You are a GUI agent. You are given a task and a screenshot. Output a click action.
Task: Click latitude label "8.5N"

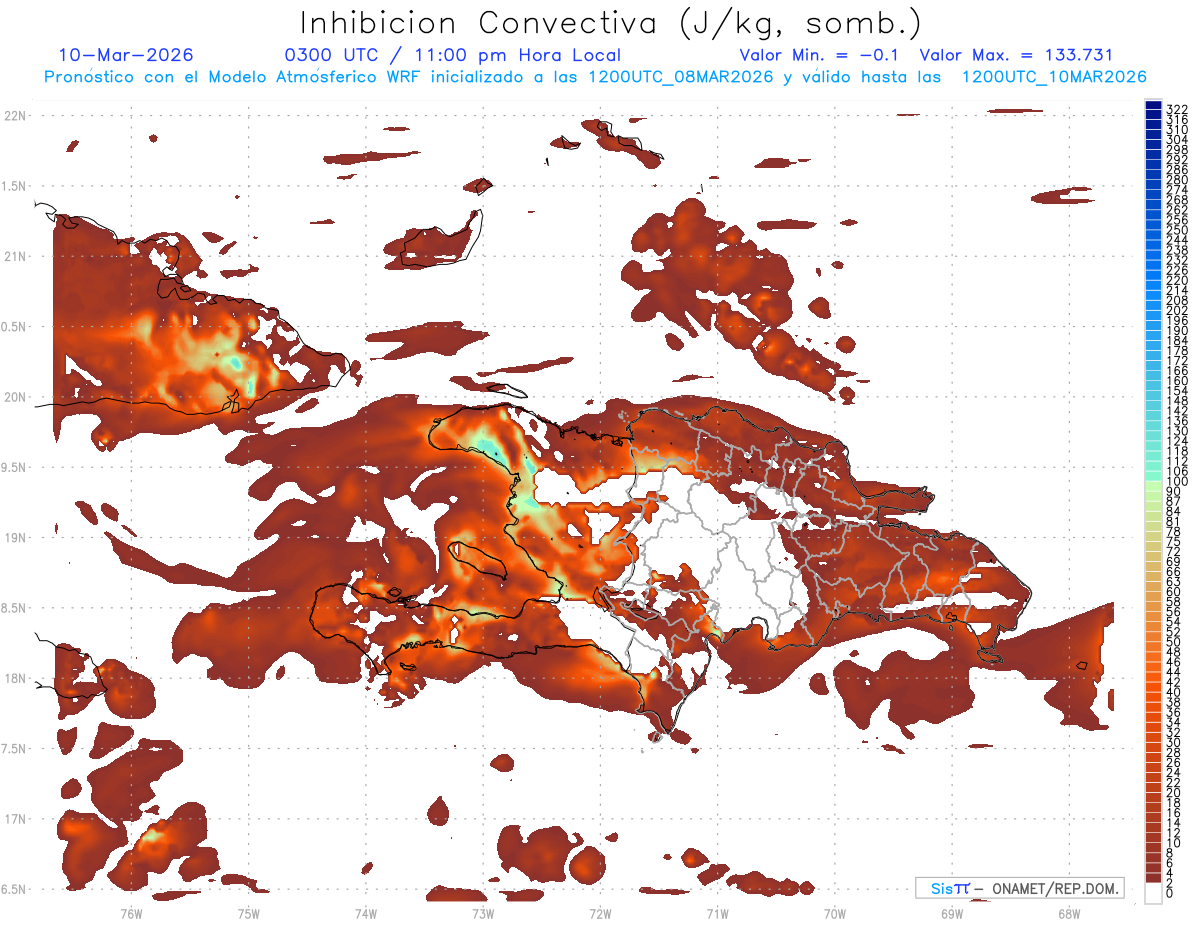click(14, 608)
